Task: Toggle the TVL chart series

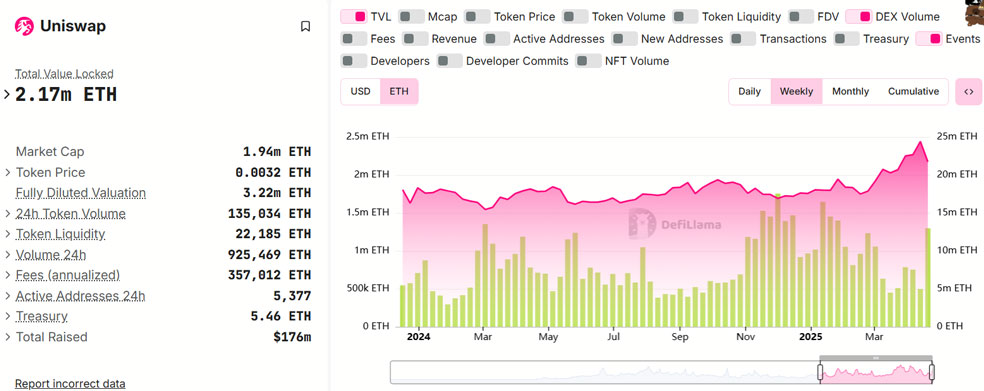Action: pos(353,17)
